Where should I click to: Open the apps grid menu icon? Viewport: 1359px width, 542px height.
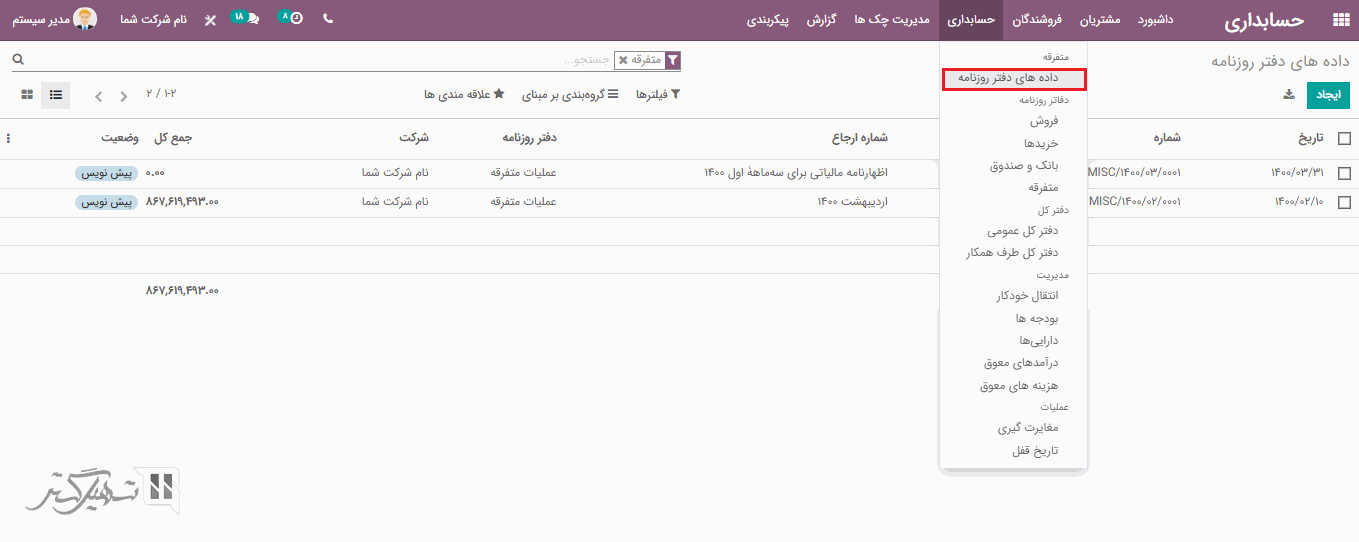(x=1340, y=20)
